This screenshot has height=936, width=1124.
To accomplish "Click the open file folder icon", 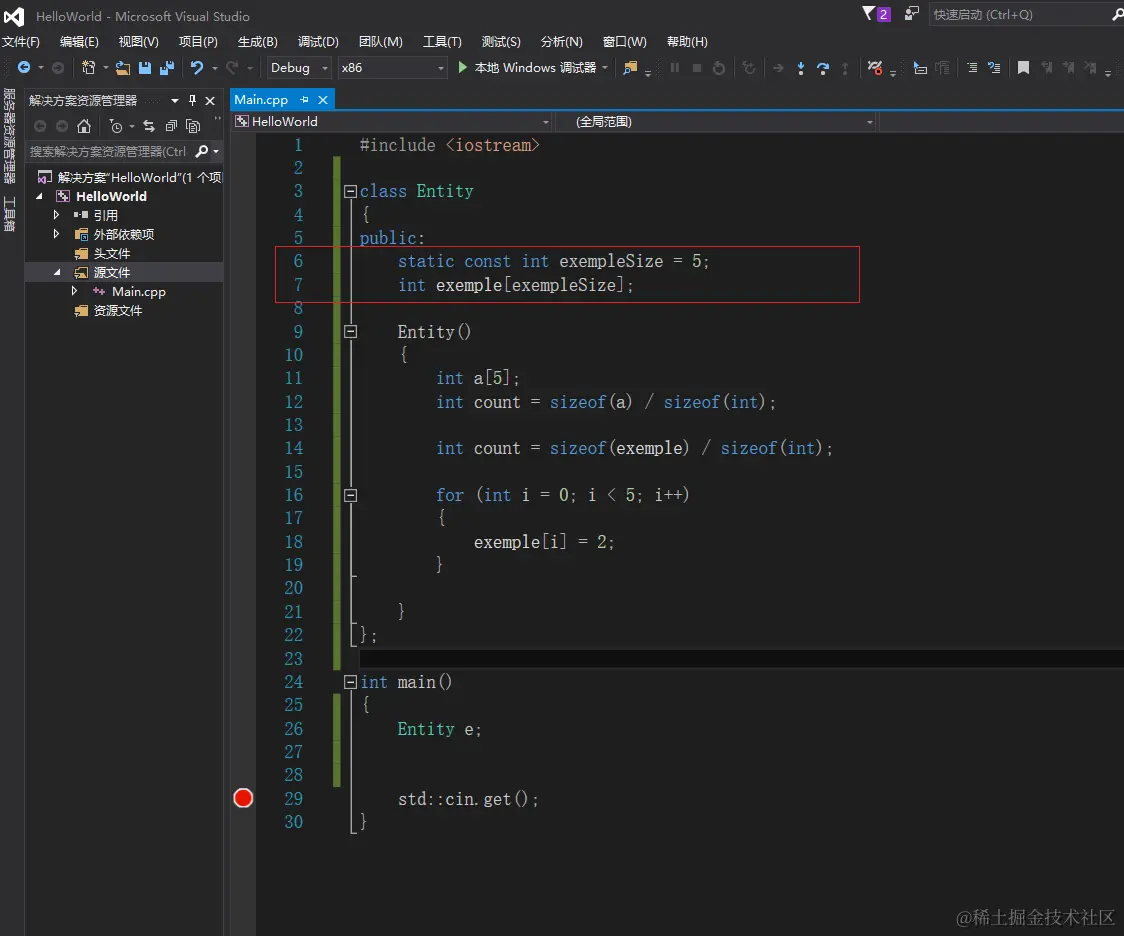I will pyautogui.click(x=123, y=67).
